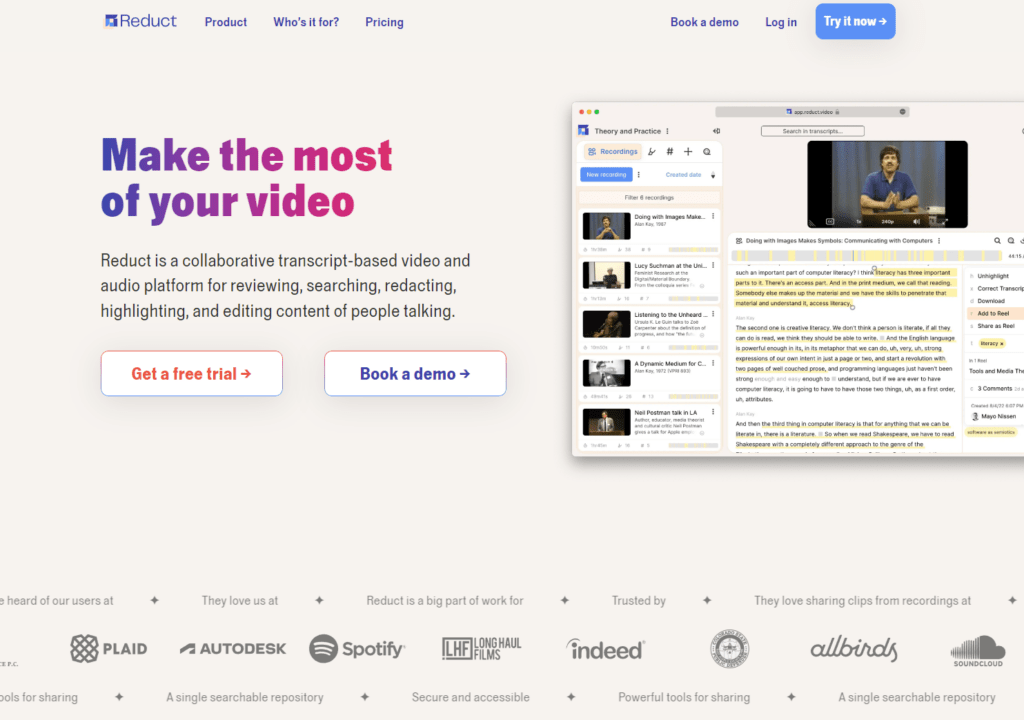Open the Theory and Practice kebab menu

[668, 131]
